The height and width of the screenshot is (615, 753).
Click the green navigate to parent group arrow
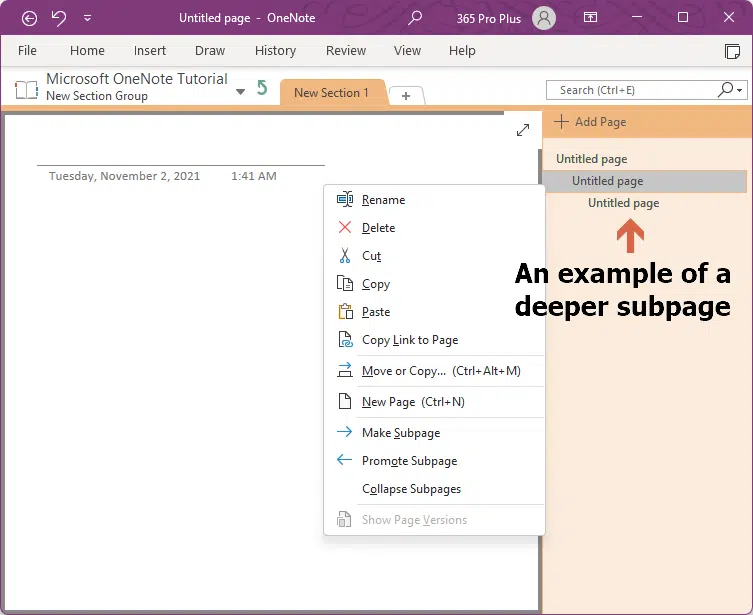[262, 88]
